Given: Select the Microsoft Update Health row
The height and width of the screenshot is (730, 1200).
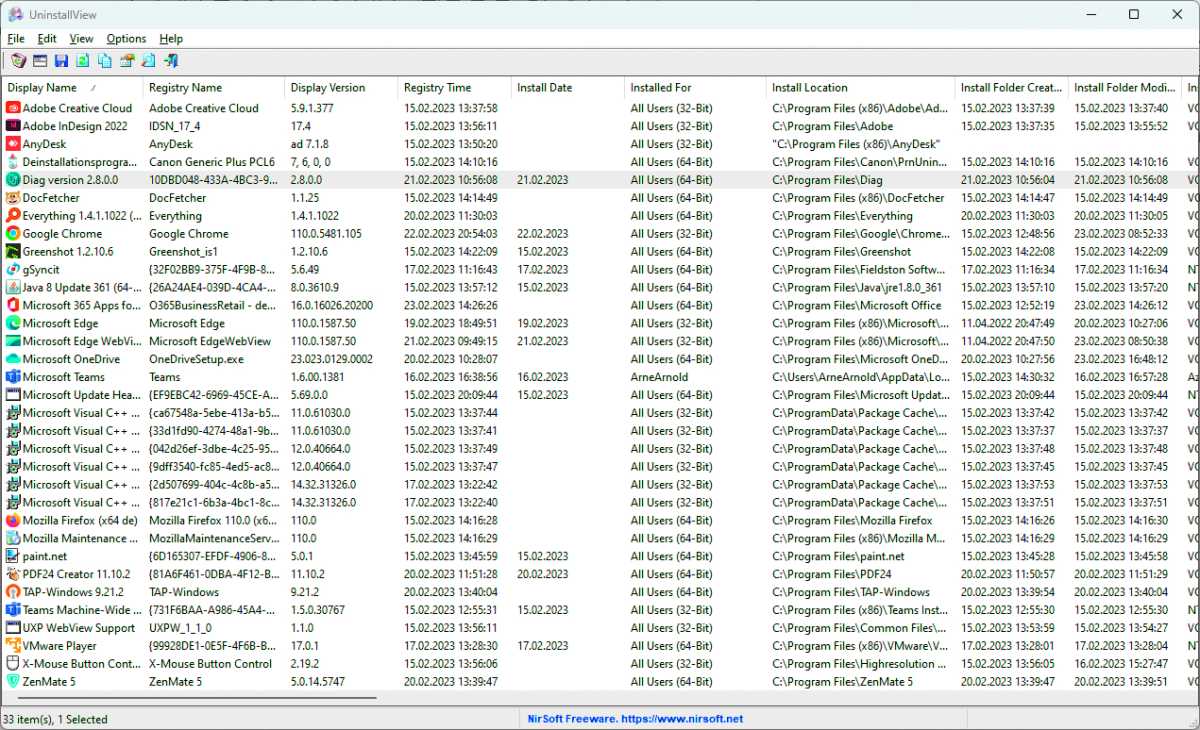Looking at the screenshot, I should click(600, 395).
